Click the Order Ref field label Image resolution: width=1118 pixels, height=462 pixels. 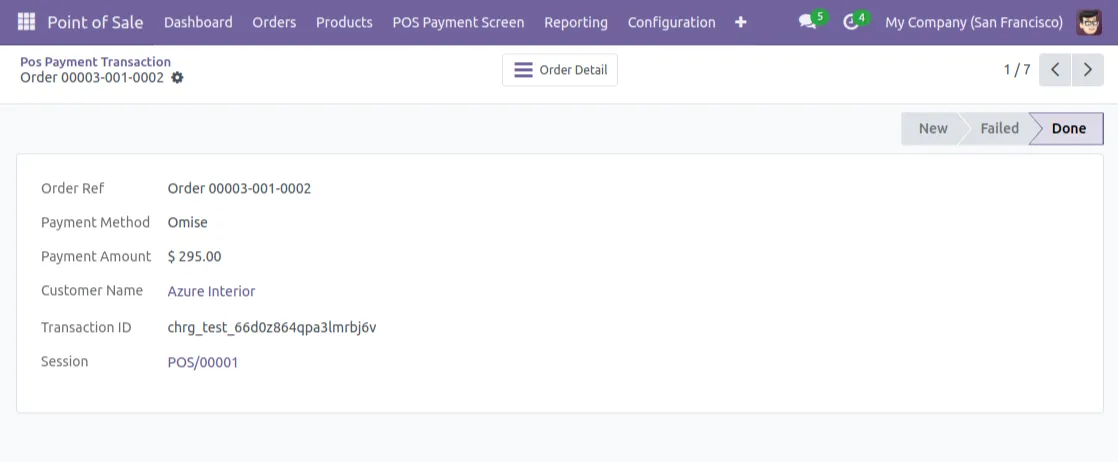click(73, 188)
